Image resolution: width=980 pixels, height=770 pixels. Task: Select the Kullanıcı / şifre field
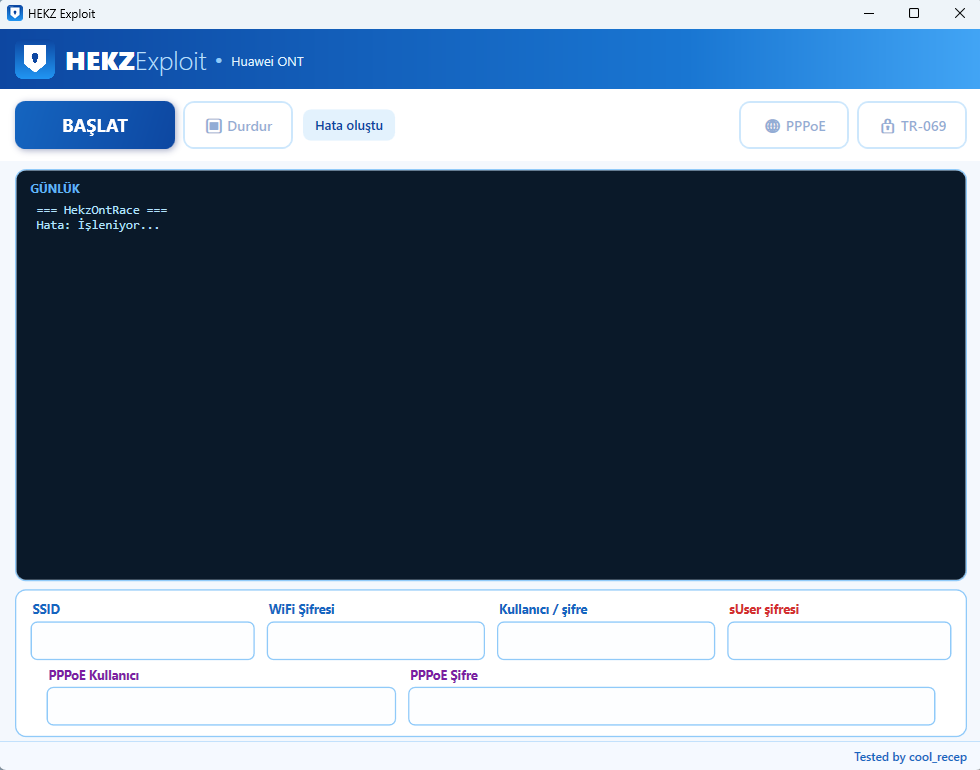606,641
